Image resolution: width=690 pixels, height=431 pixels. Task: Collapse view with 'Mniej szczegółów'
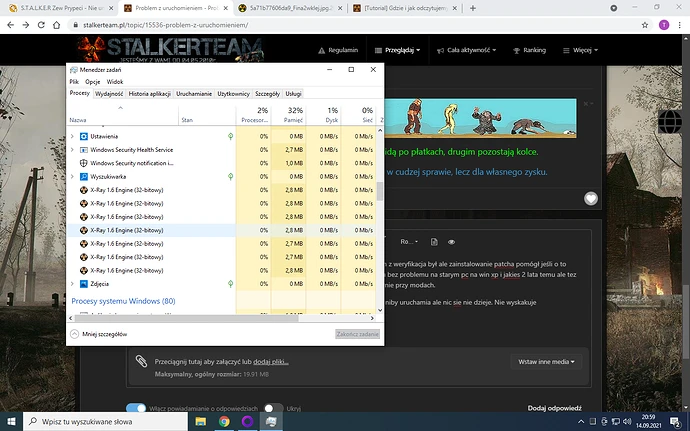tap(99, 334)
